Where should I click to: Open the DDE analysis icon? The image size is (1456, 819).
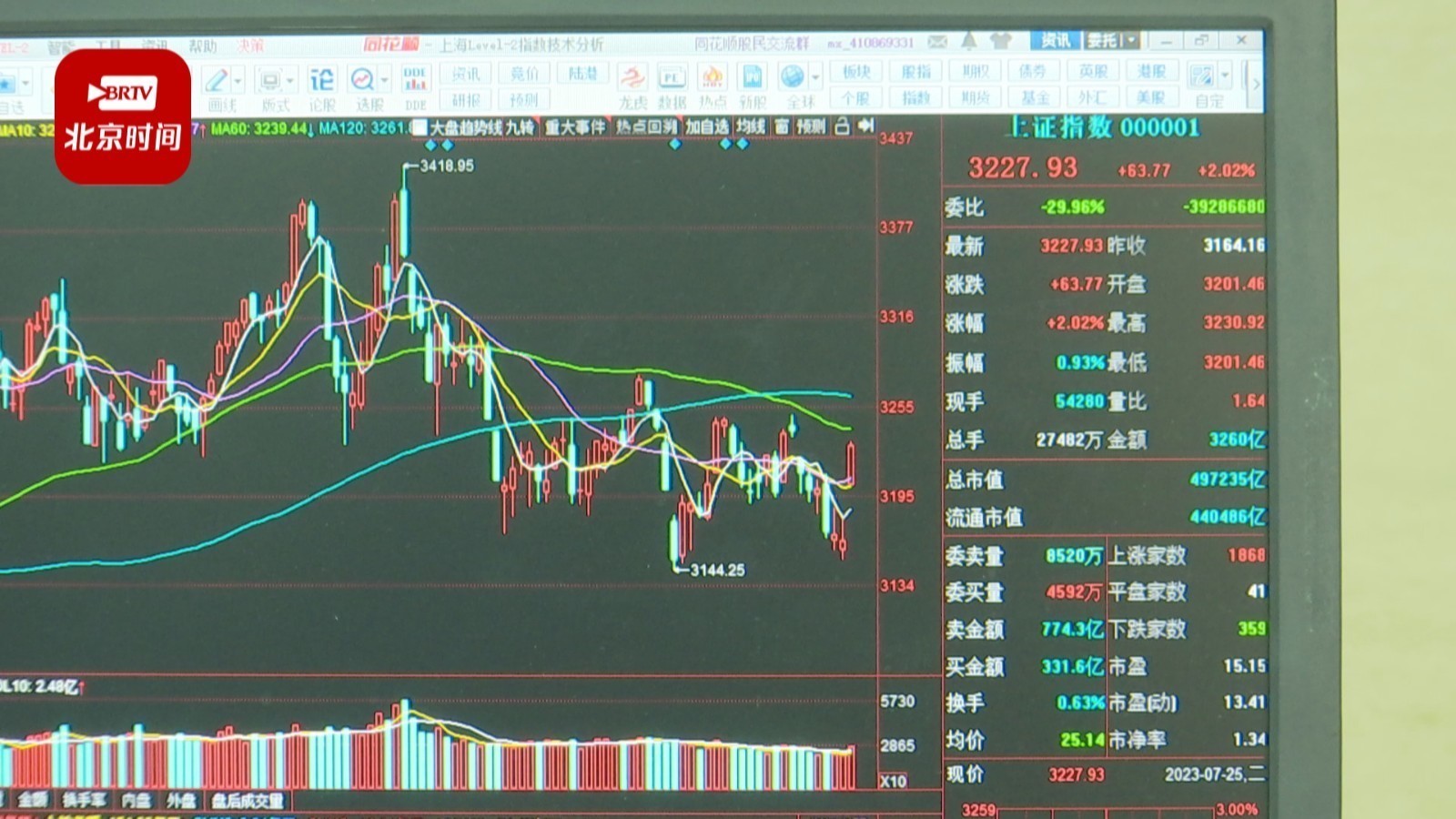point(415,79)
